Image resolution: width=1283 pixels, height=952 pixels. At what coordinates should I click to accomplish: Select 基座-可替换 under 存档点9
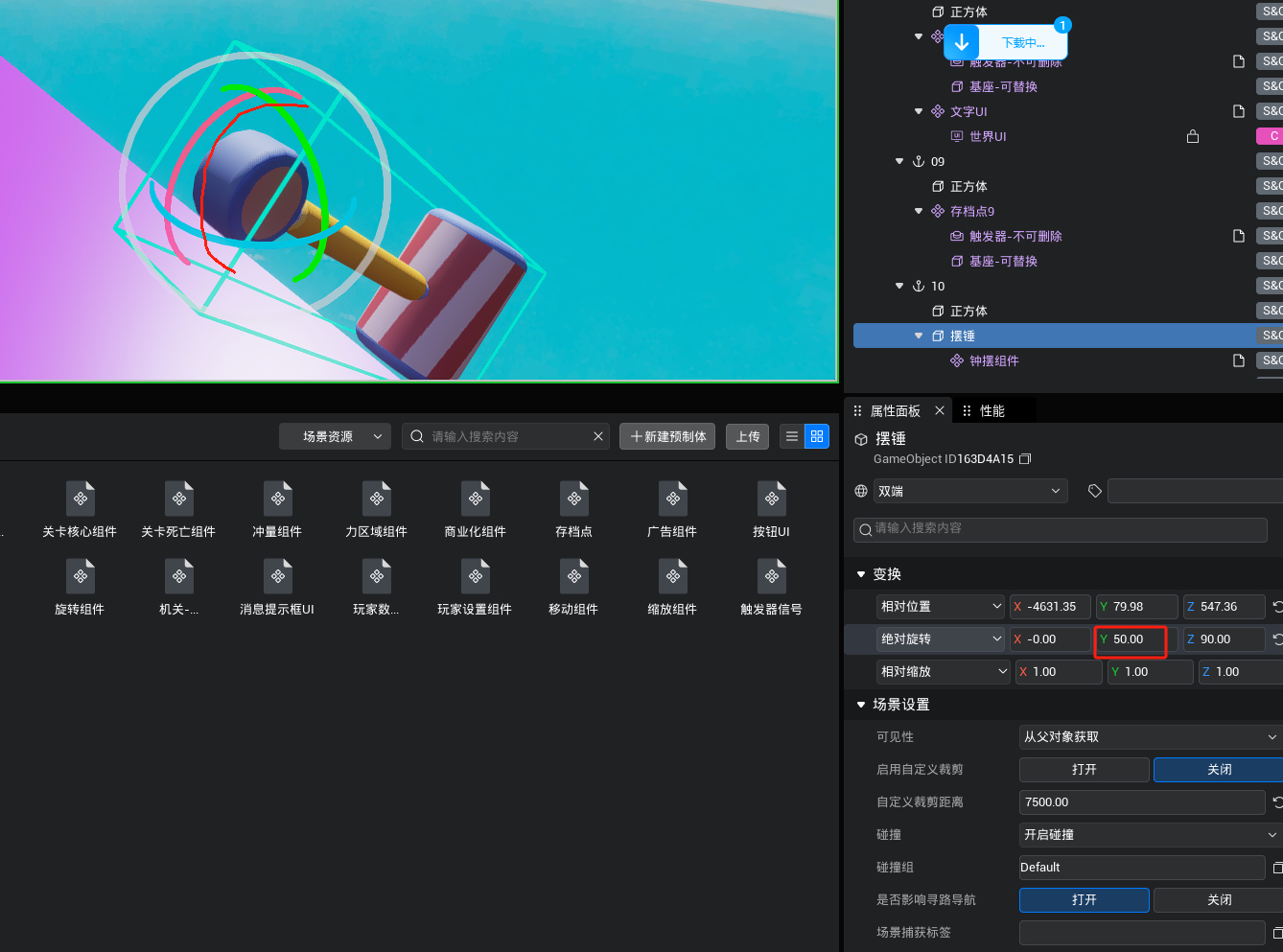[1003, 261]
